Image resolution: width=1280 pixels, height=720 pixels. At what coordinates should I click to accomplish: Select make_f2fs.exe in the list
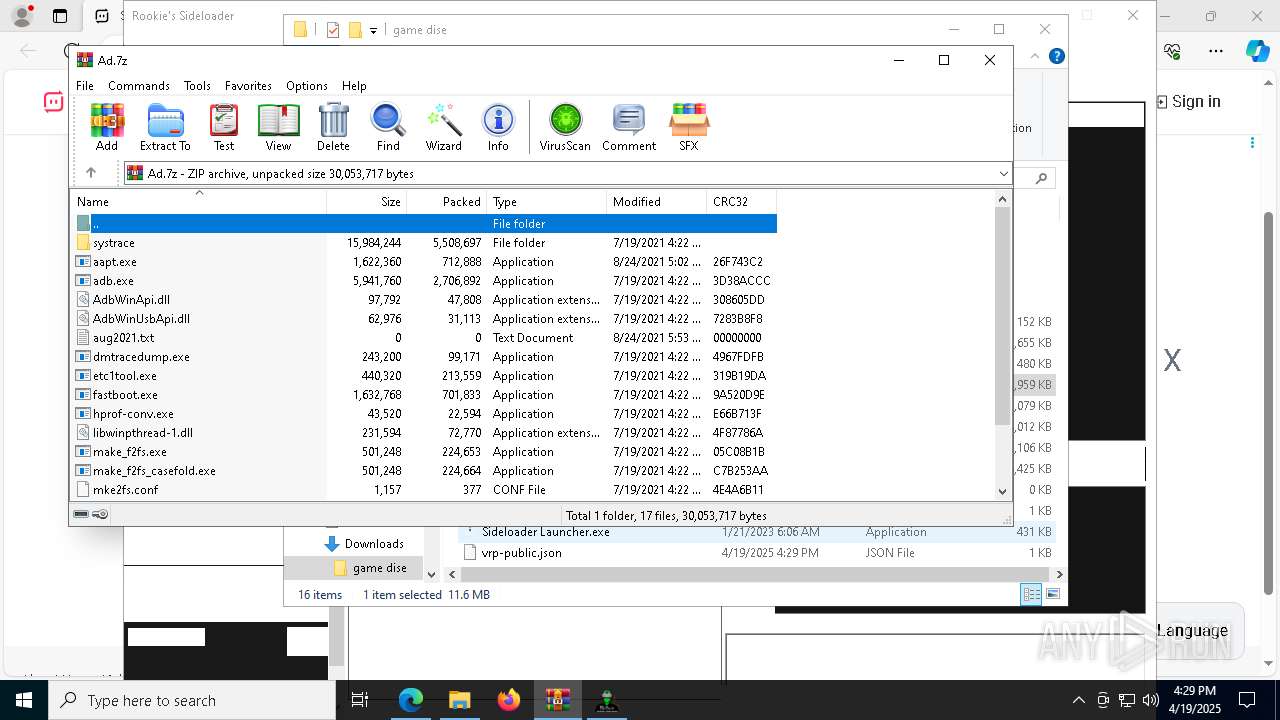(425, 452)
